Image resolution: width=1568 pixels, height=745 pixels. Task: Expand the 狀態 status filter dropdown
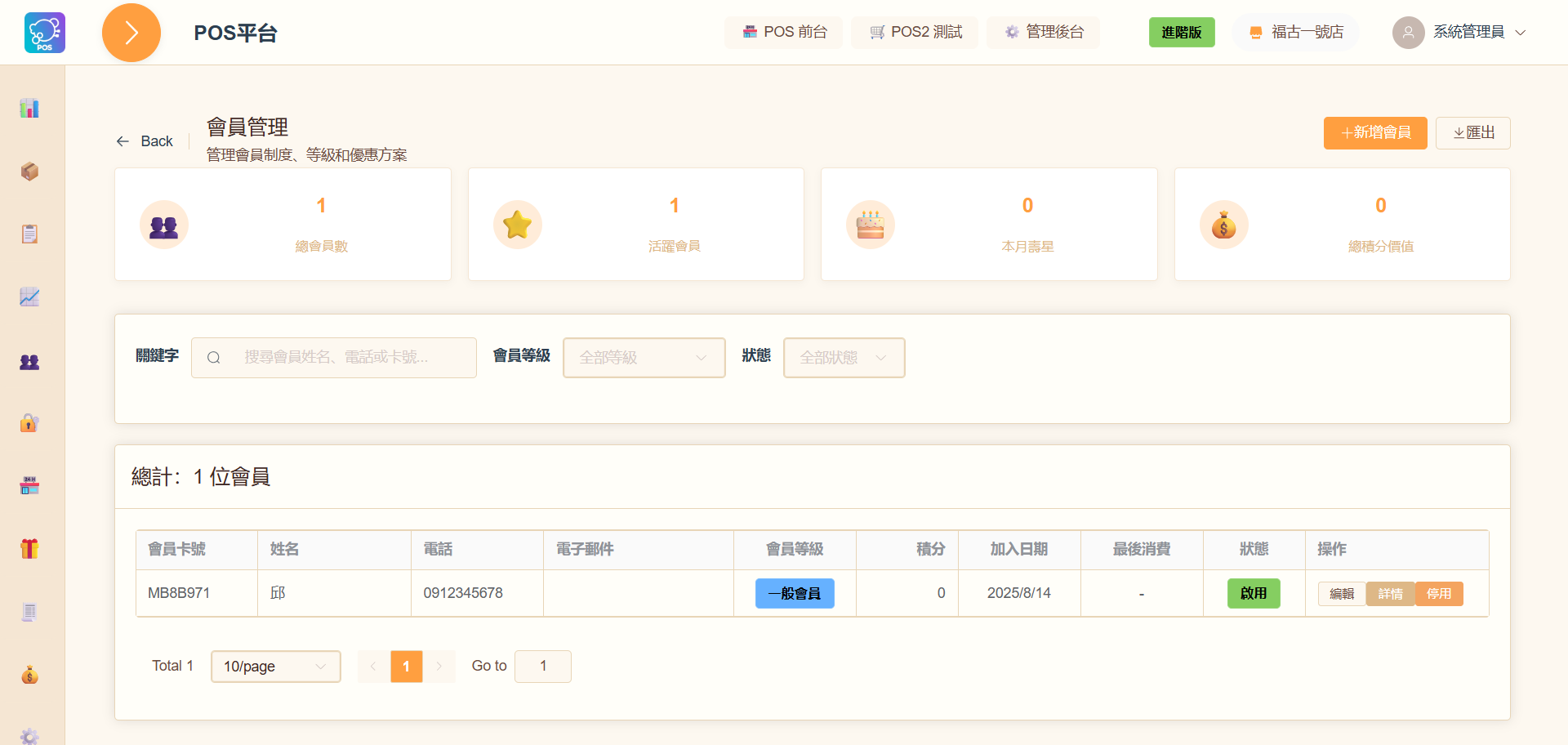tap(844, 357)
